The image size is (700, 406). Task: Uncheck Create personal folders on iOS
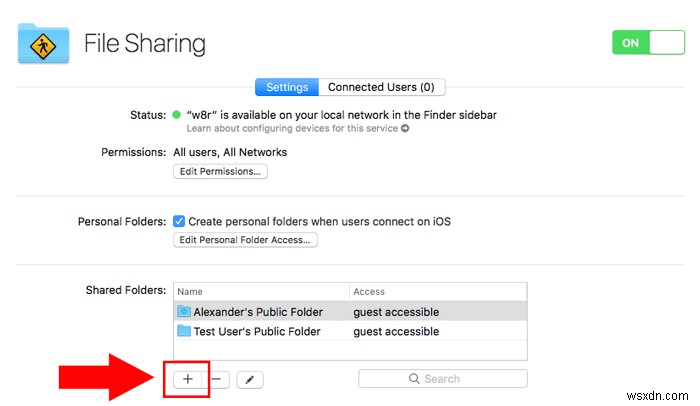tap(179, 221)
